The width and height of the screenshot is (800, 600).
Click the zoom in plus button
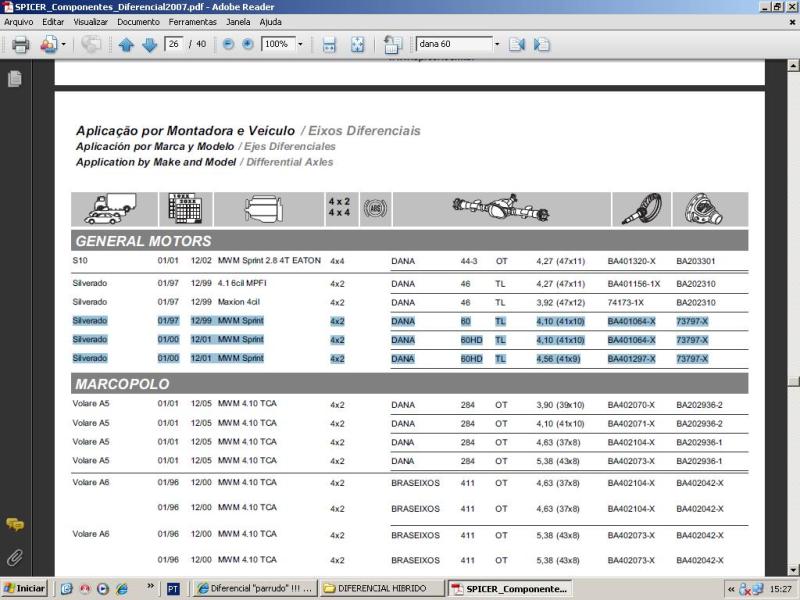pos(247,44)
